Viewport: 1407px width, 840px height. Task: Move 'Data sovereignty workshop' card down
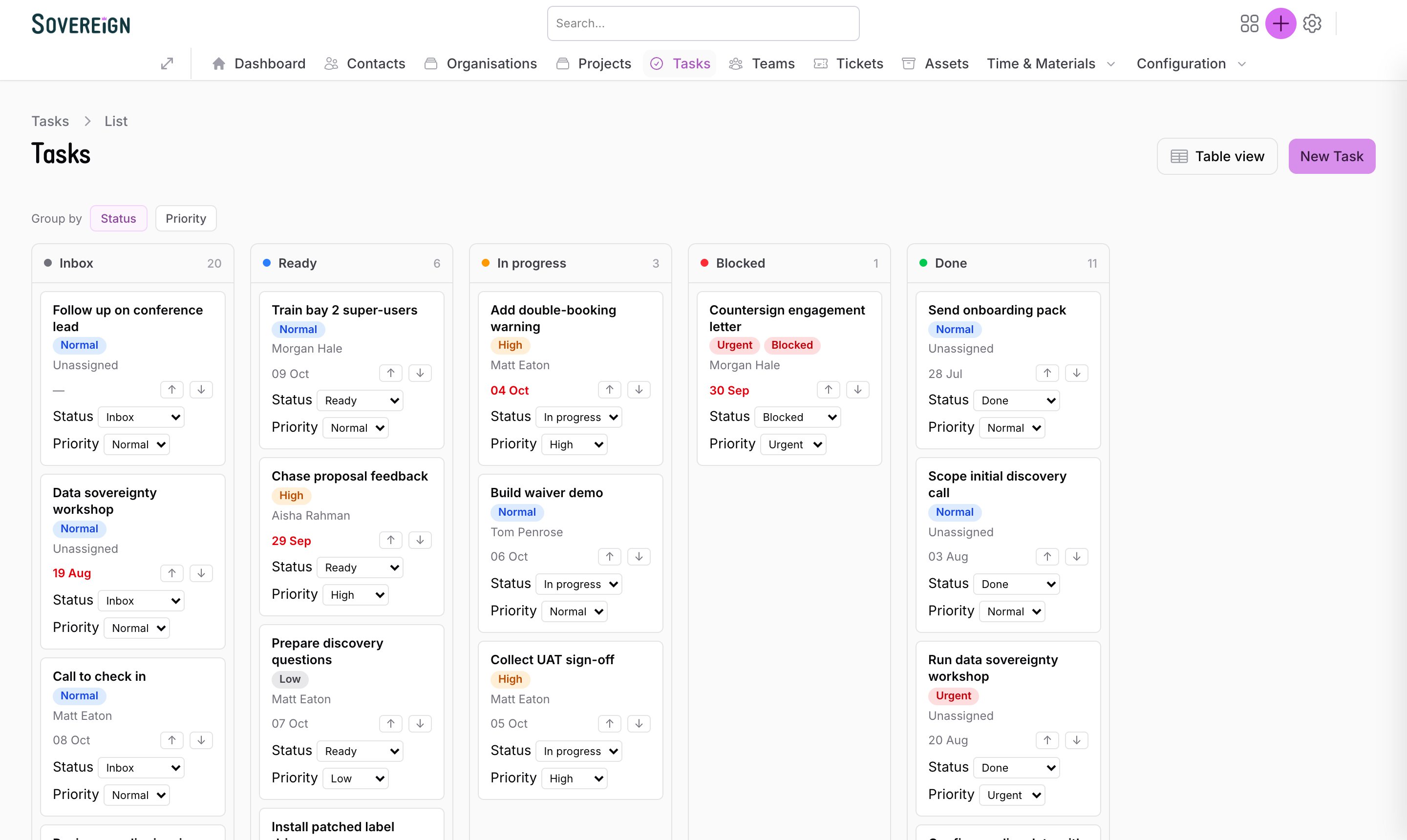tap(201, 573)
